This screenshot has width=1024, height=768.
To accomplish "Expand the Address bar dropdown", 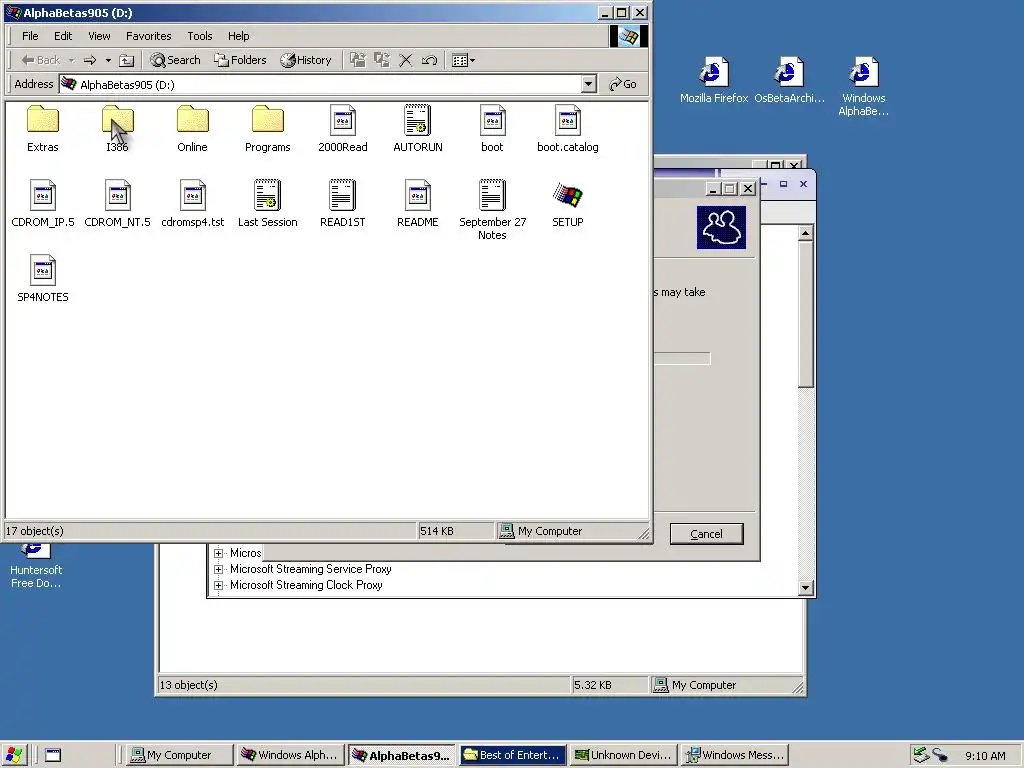I will coord(588,84).
